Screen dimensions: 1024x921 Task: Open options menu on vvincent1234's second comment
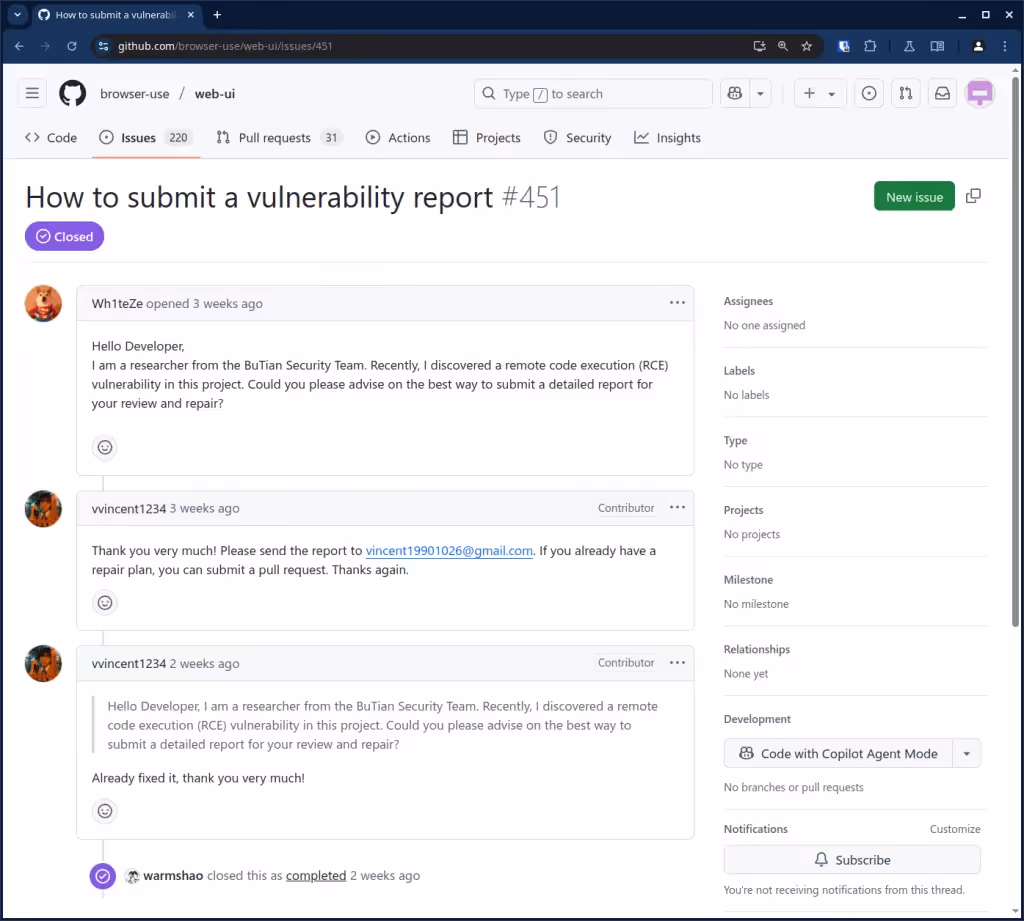point(677,662)
